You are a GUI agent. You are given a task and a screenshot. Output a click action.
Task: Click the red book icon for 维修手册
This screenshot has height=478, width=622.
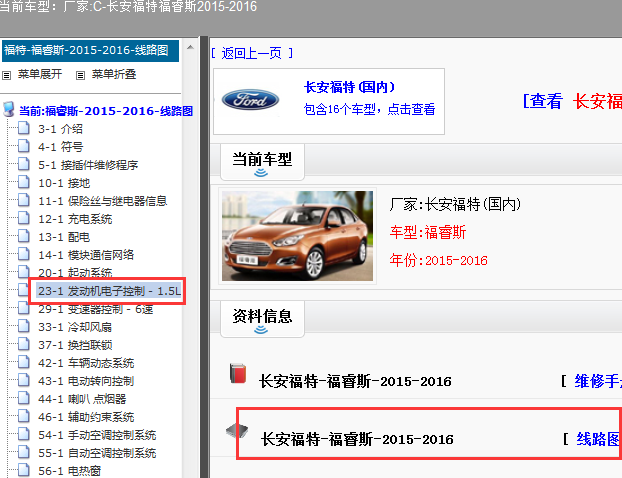(x=238, y=373)
